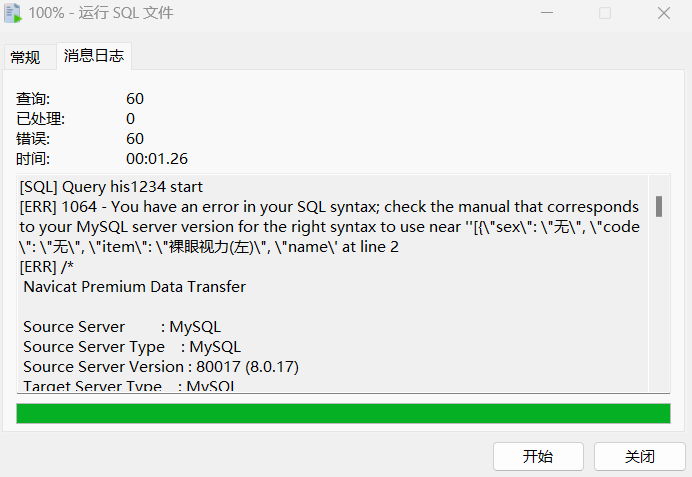The image size is (692, 477).
Task: Click the 关闭 button
Action: [639, 456]
